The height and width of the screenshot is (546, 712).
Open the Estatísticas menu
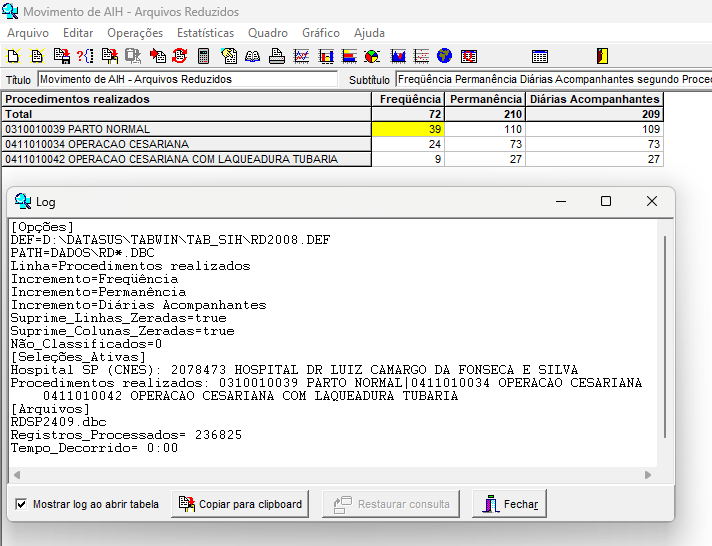(x=205, y=33)
